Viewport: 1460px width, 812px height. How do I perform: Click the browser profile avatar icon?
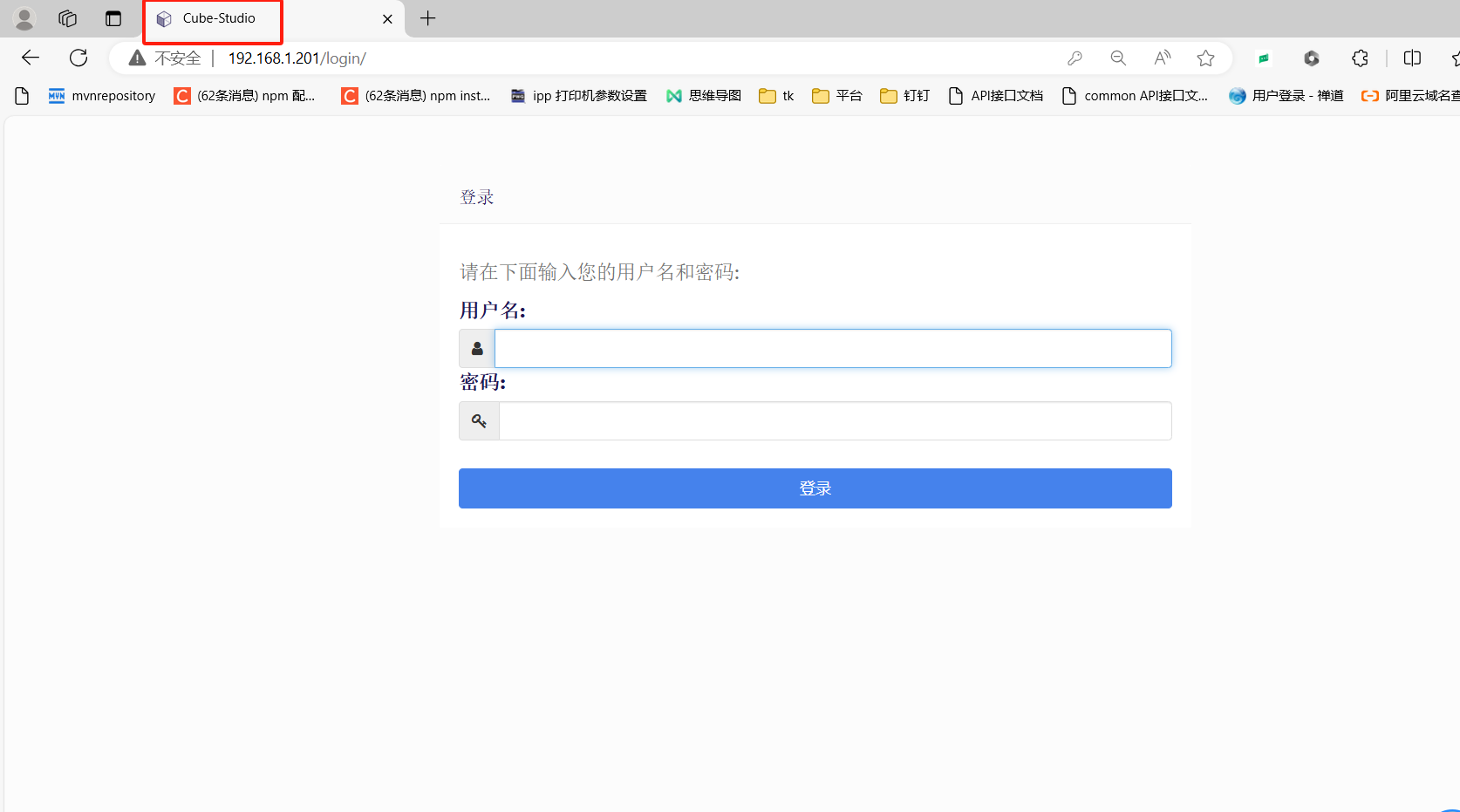pyautogui.click(x=24, y=18)
